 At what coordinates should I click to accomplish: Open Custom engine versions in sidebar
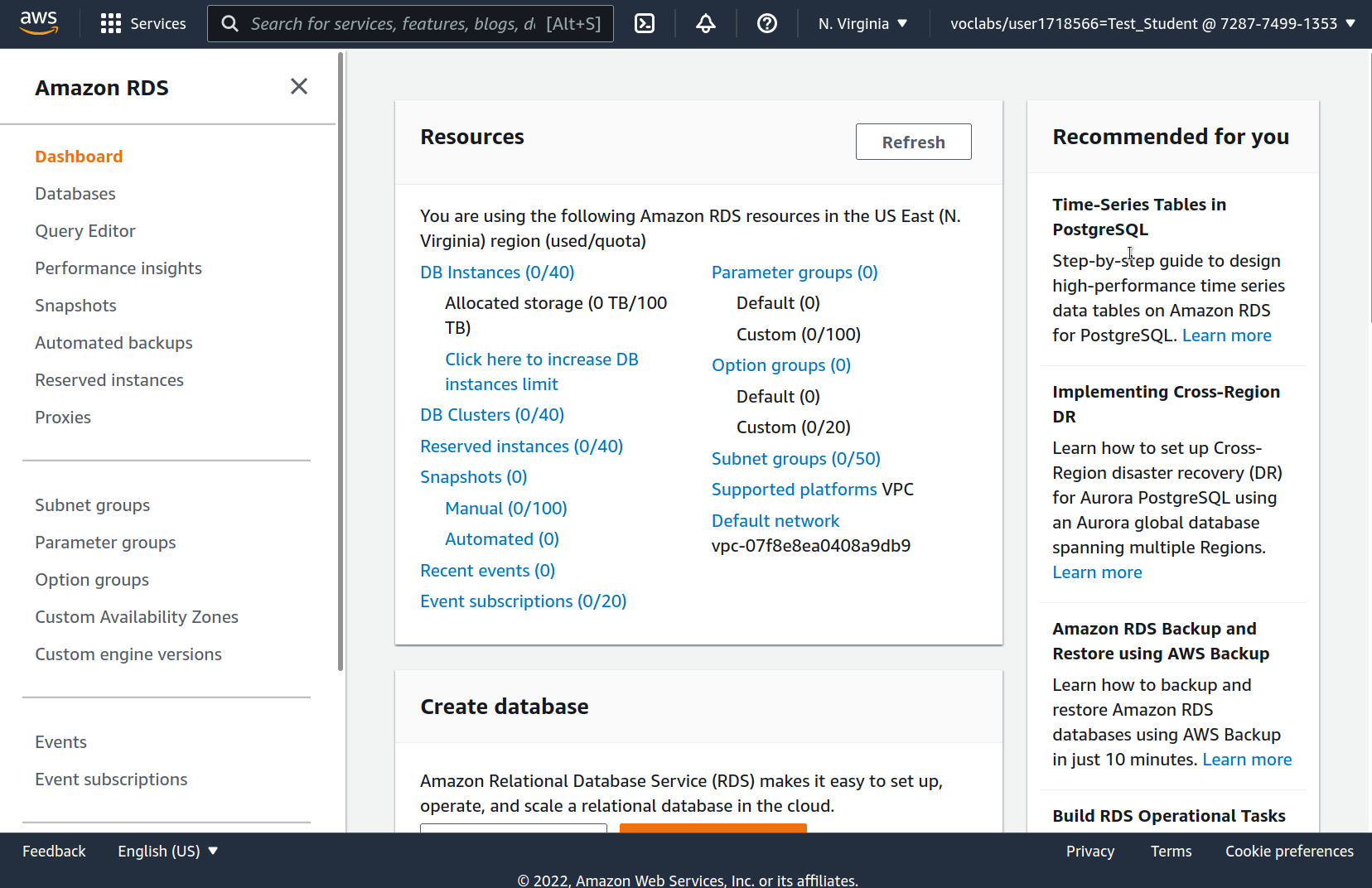[128, 654]
